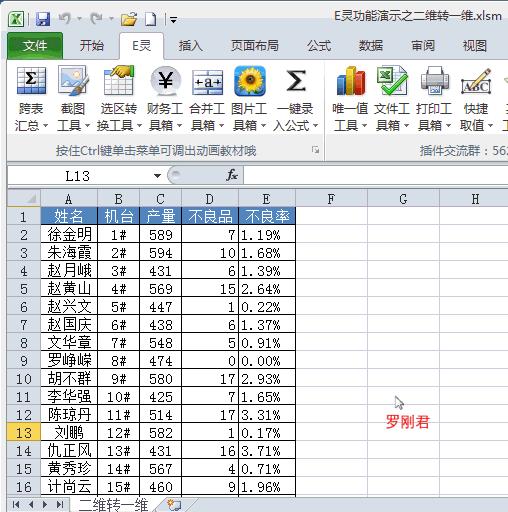
Task: Click the 图片工具箱 sunflower icon
Action: click(x=250, y=81)
